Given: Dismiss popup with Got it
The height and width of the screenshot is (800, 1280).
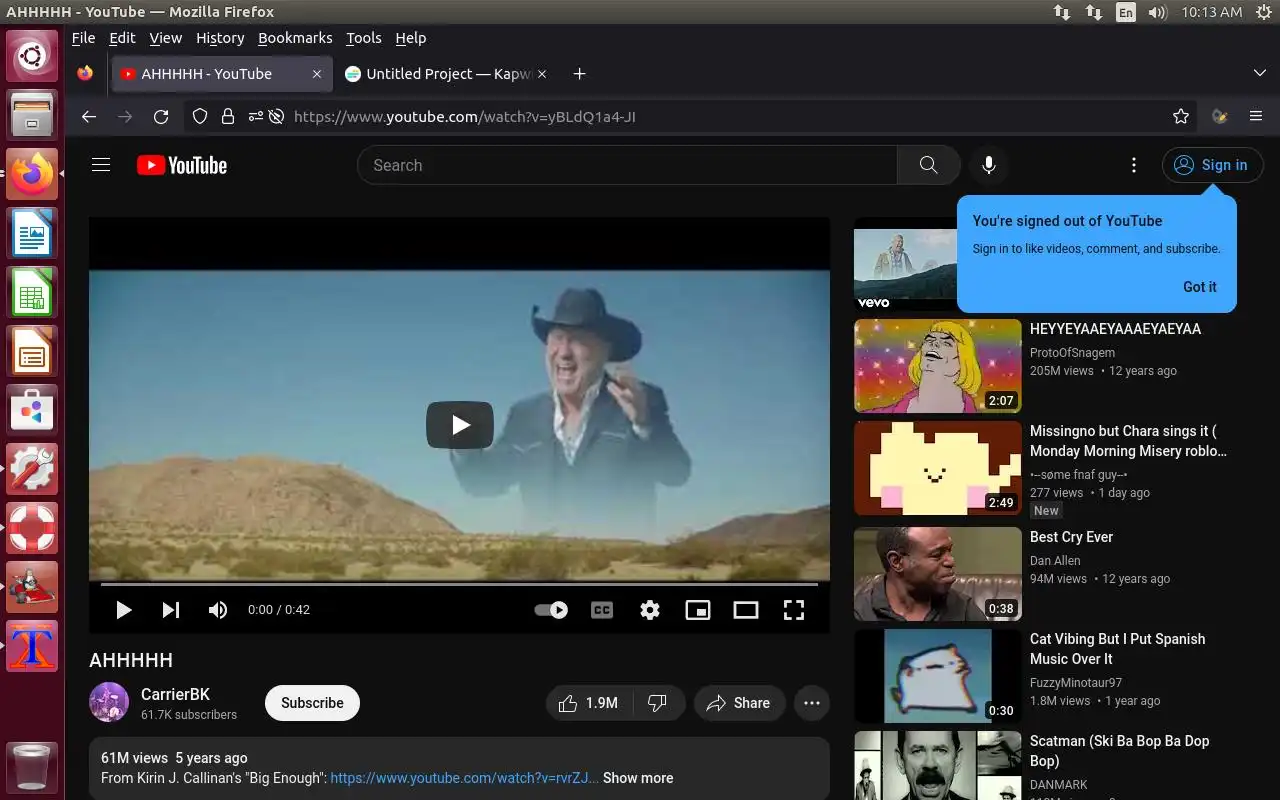Looking at the screenshot, I should [1200, 286].
